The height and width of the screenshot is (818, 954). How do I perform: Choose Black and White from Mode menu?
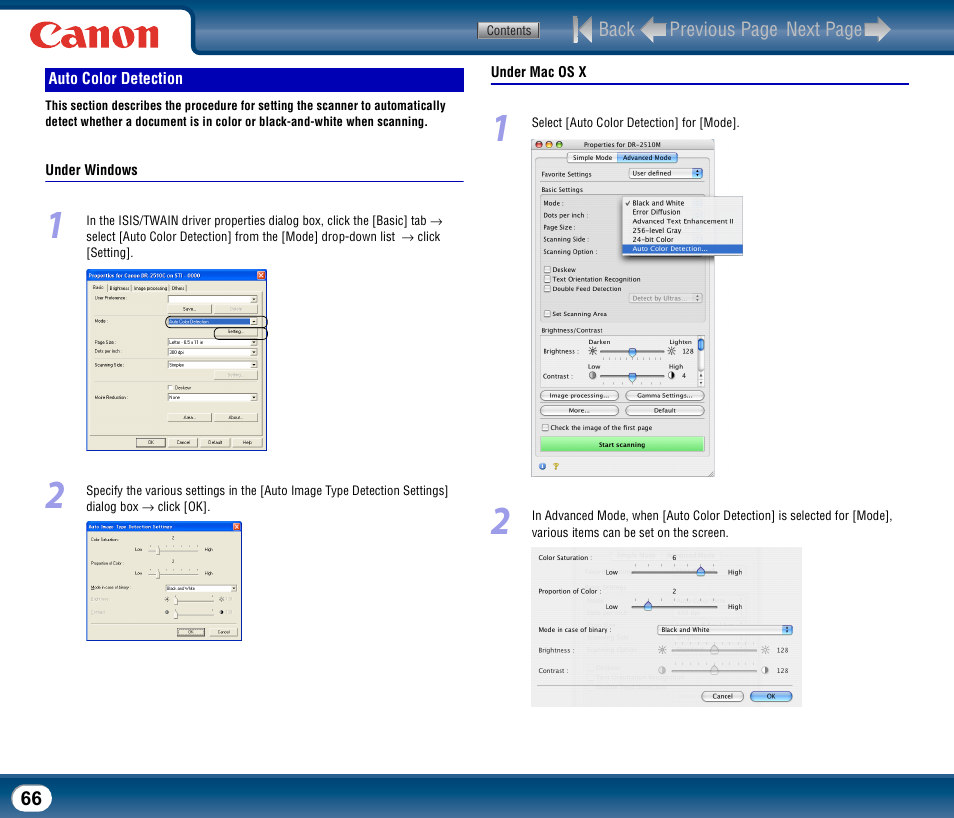pyautogui.click(x=682, y=203)
